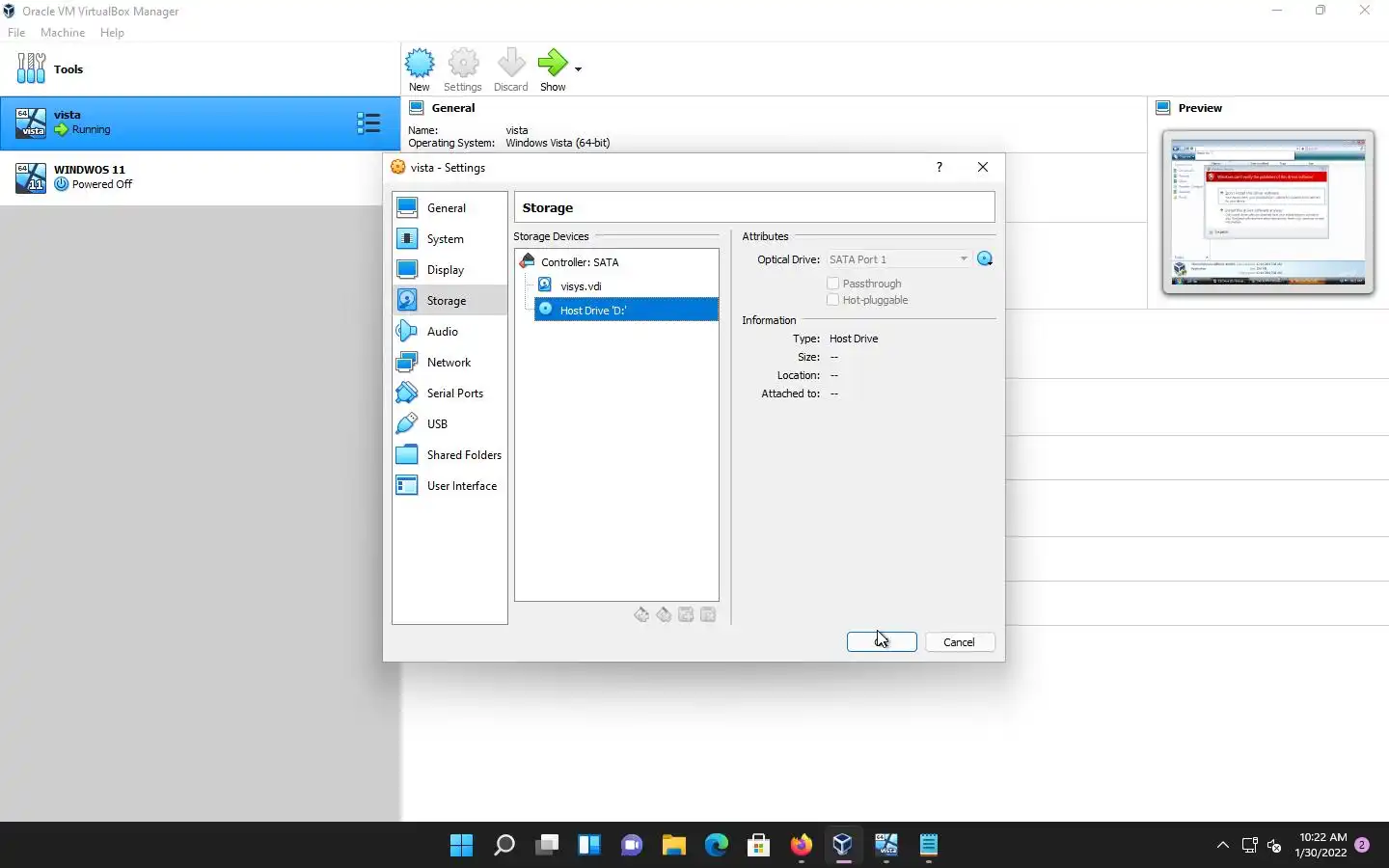This screenshot has height=868, width=1389.
Task: Click the taskbar clock showing 10:22 AM
Action: (1321, 845)
